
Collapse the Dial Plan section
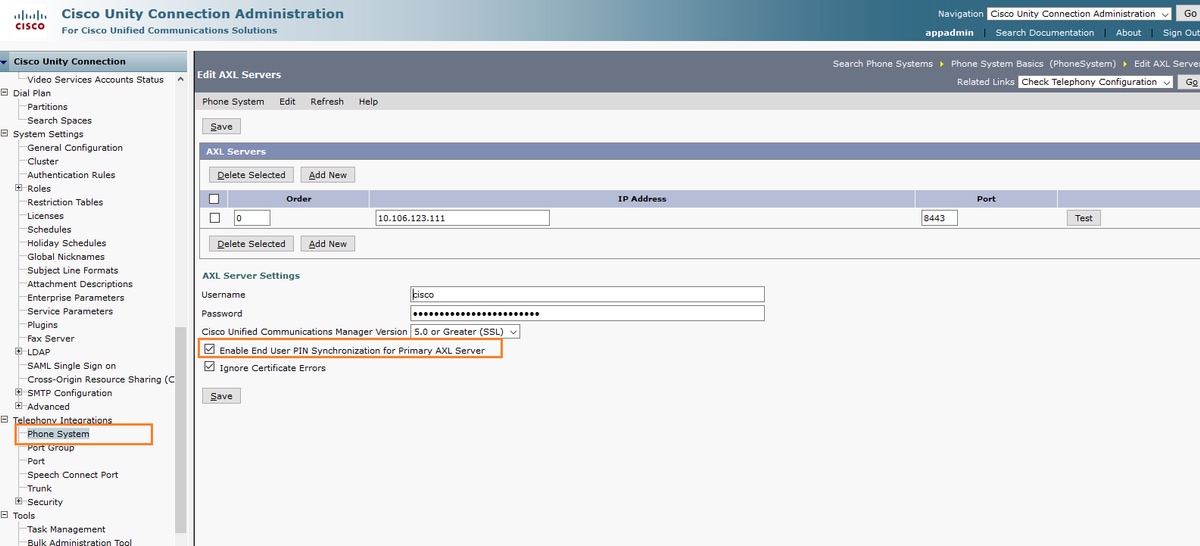(5, 93)
